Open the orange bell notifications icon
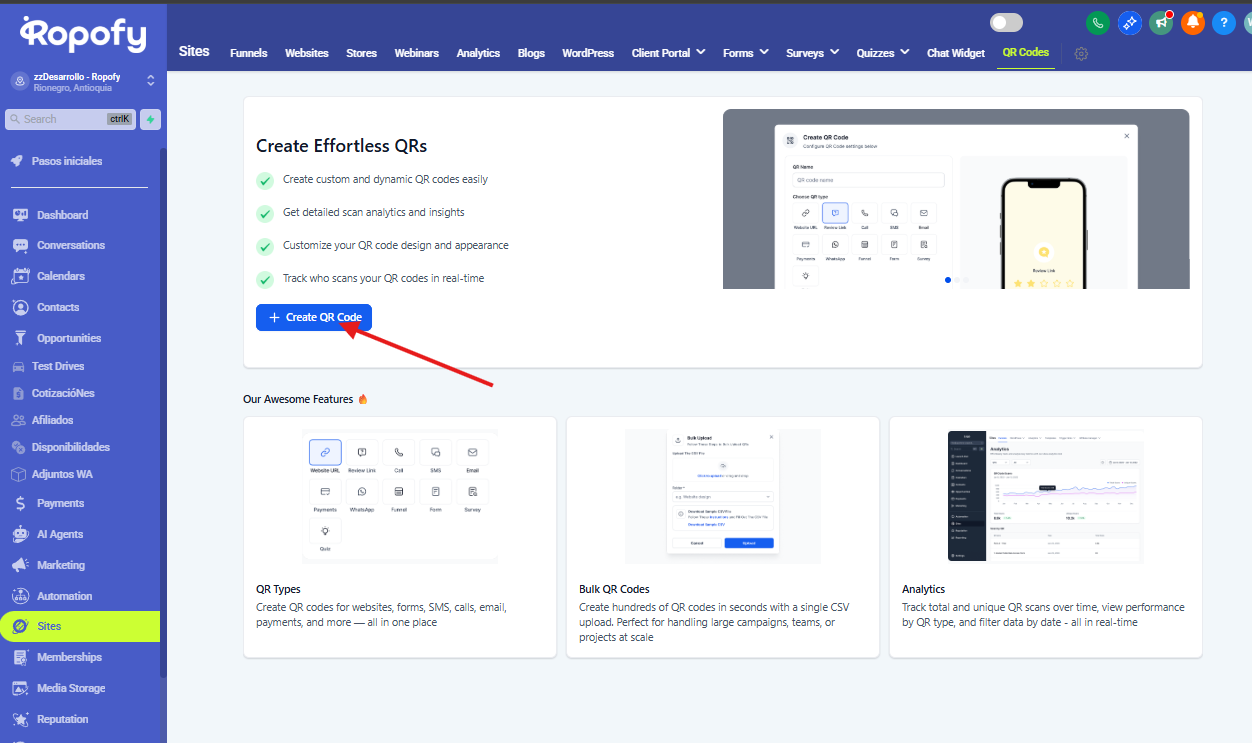The height and width of the screenshot is (743, 1252). pos(1192,23)
